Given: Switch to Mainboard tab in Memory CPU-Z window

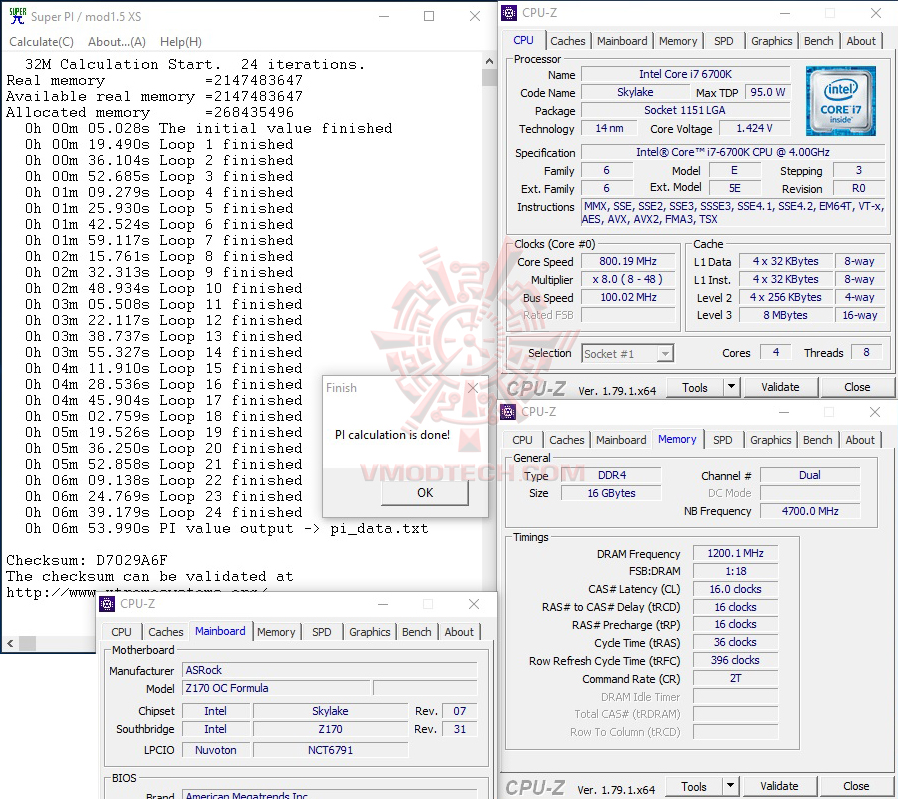Looking at the screenshot, I should coord(621,440).
